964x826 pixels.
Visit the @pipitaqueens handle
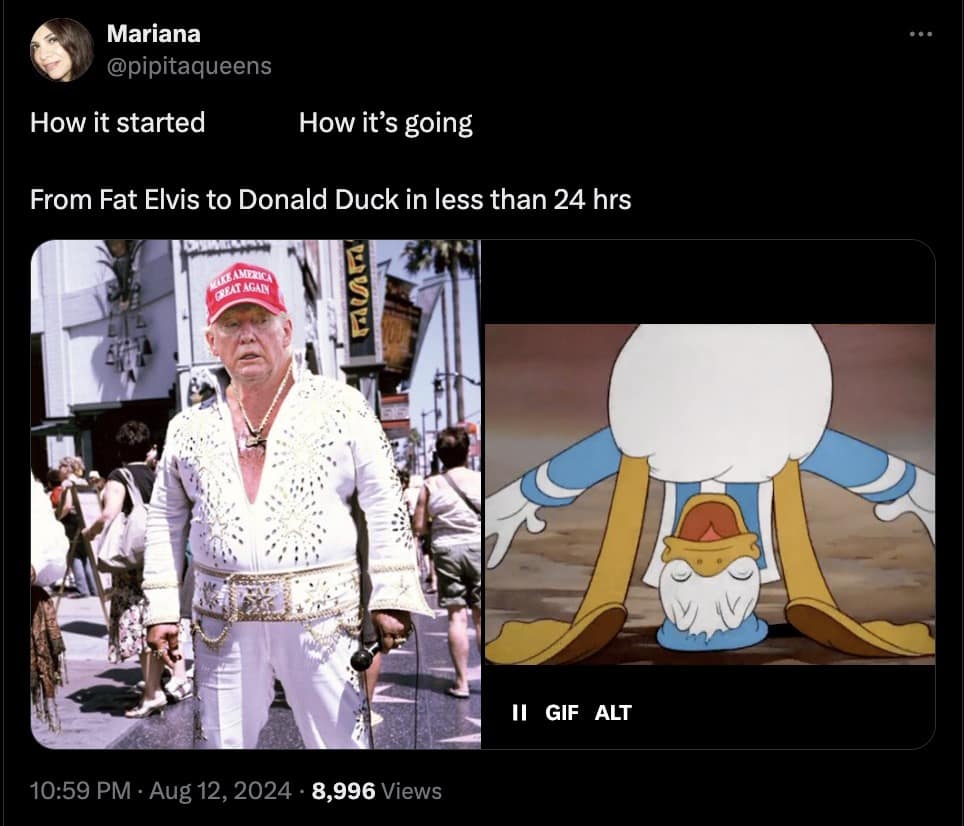coord(189,66)
